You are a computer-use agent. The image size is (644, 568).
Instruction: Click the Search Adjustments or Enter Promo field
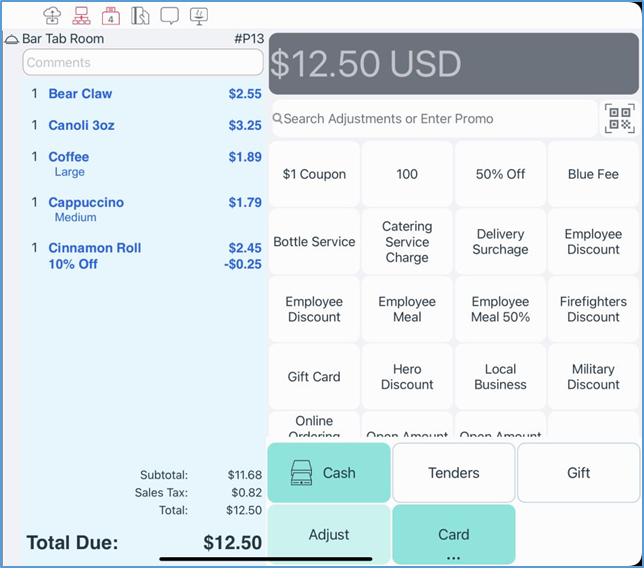(x=433, y=119)
